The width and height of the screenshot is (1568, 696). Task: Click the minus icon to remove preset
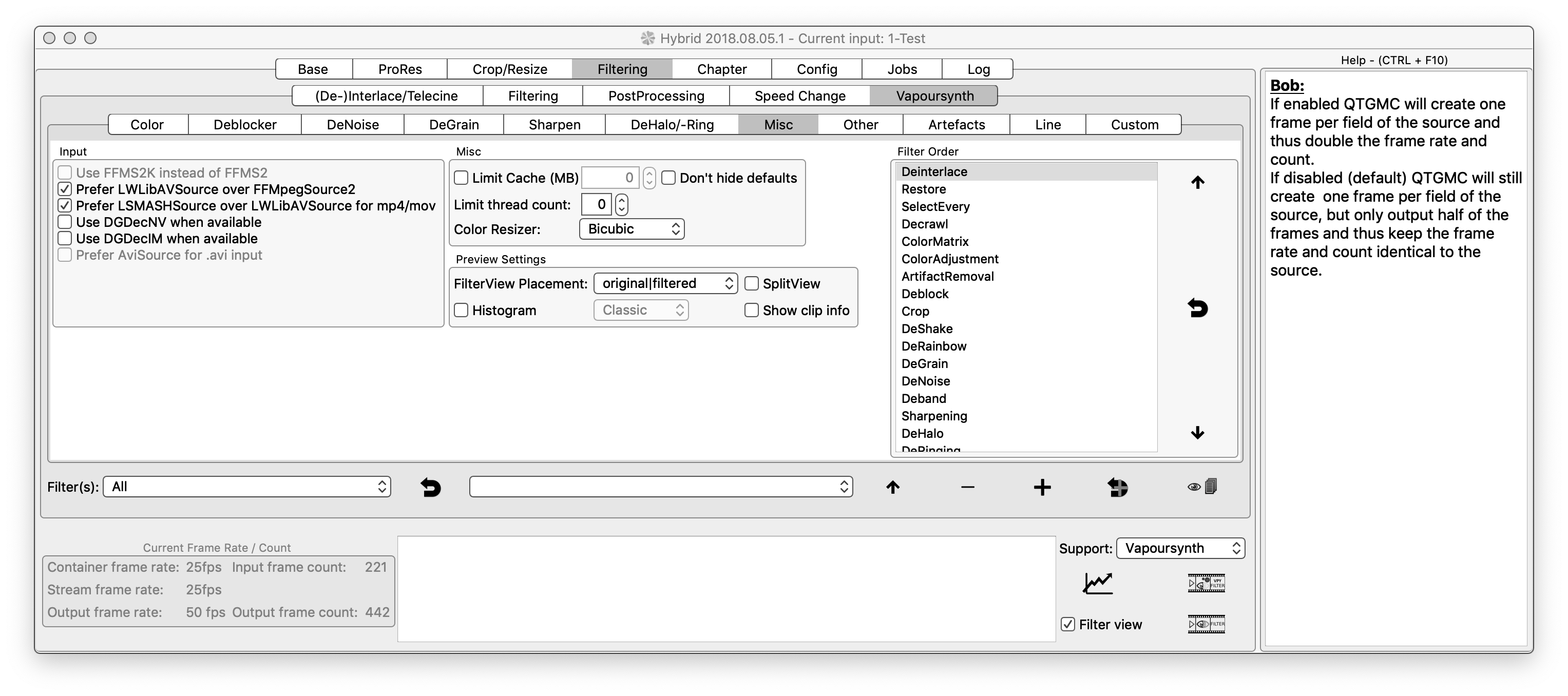point(967,487)
